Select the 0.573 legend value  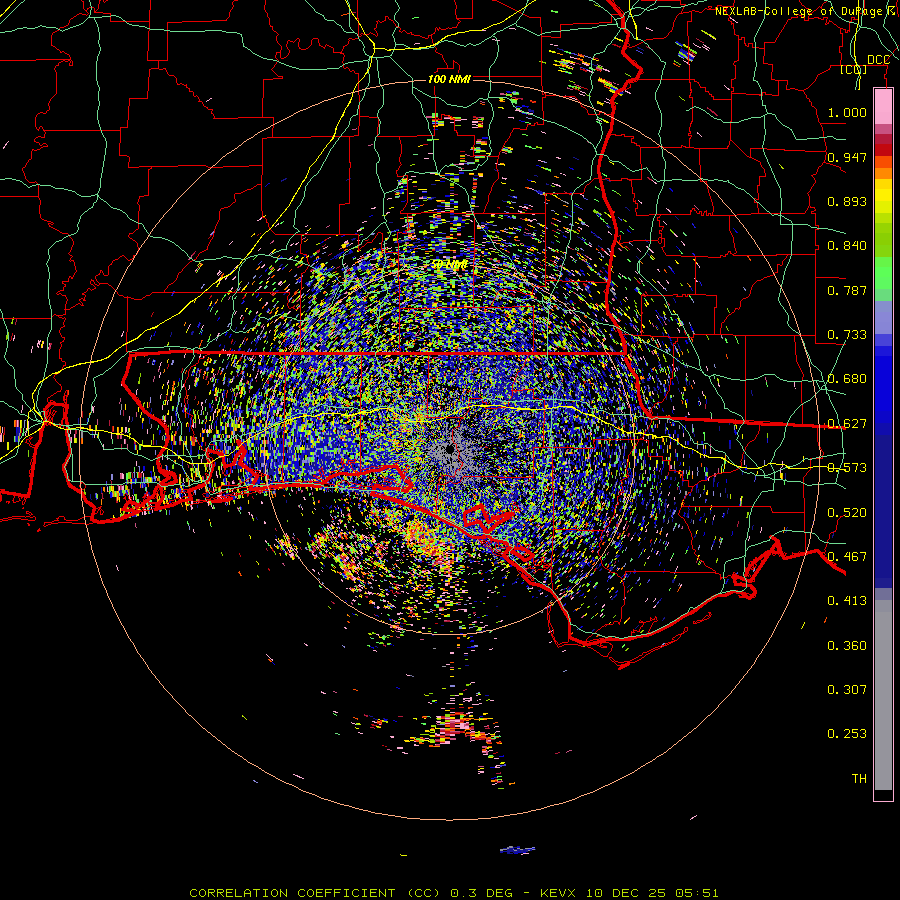pyautogui.click(x=847, y=468)
